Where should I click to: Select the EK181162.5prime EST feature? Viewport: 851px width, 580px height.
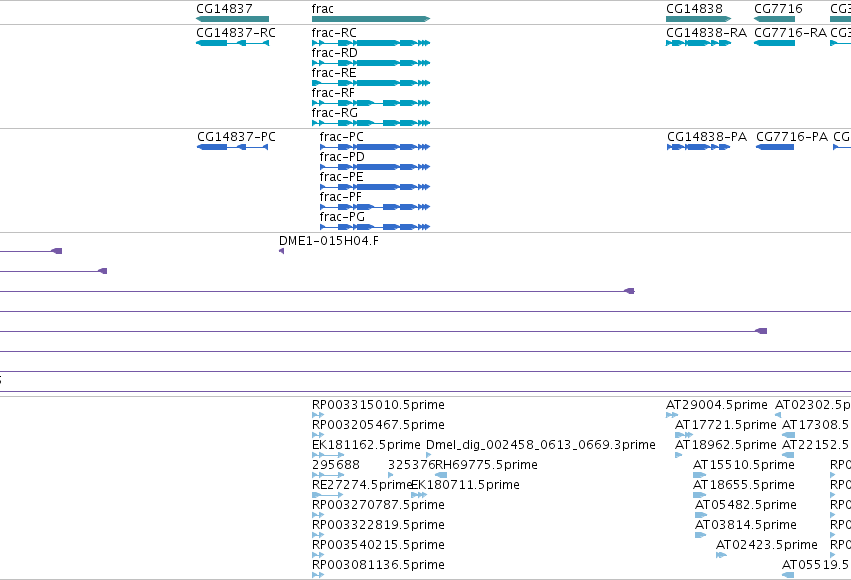(x=328, y=455)
